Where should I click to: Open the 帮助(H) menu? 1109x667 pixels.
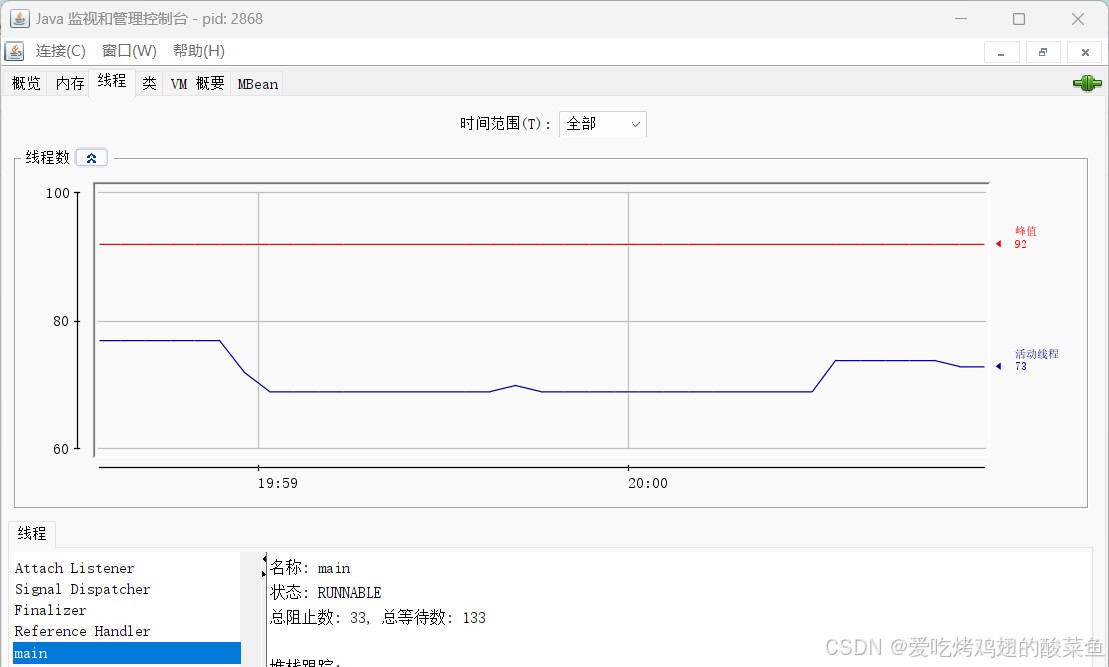tap(199, 51)
